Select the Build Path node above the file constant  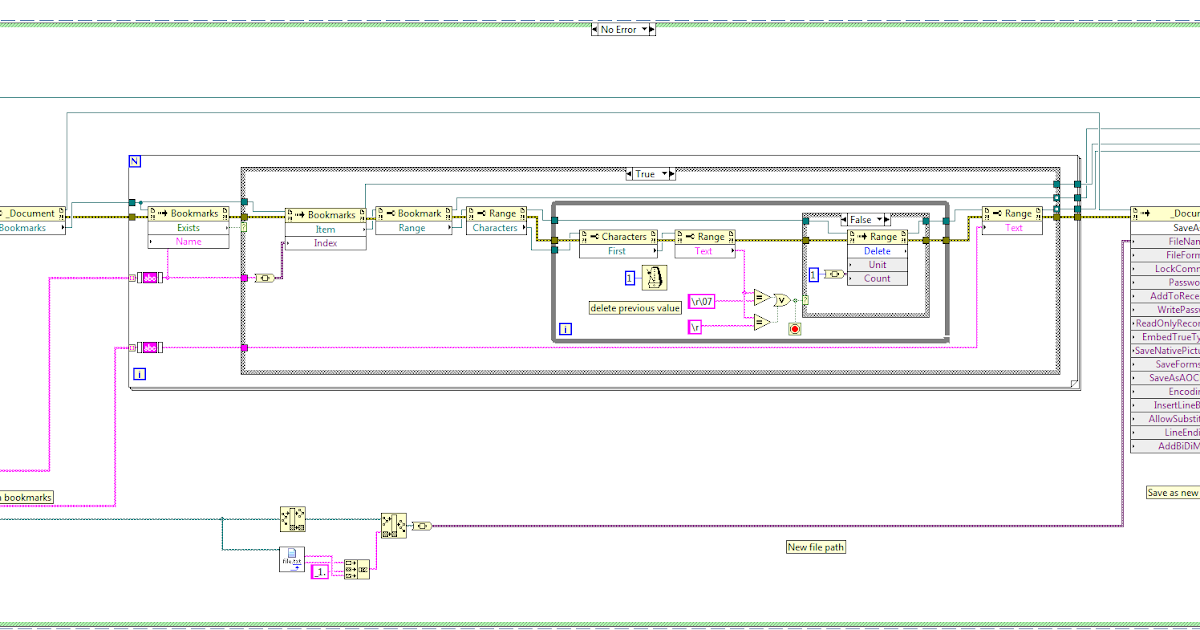point(293,519)
